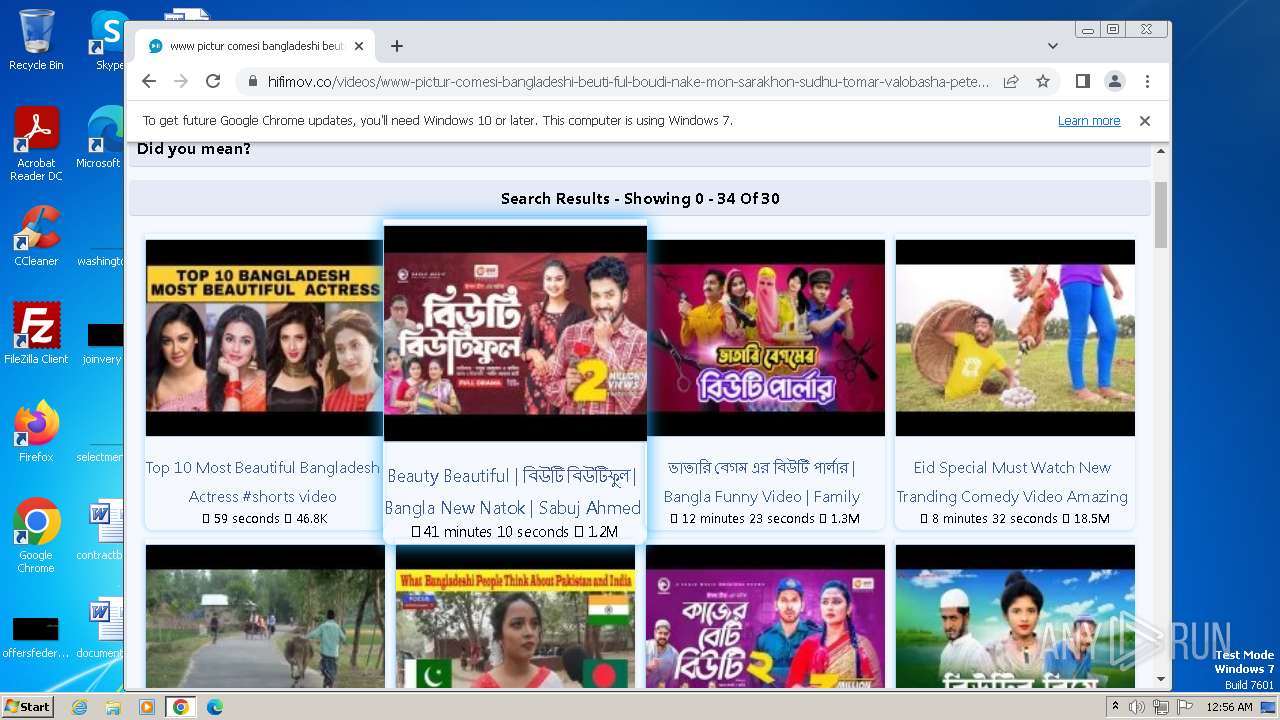Close the hifimov browser tab

click(x=359, y=46)
